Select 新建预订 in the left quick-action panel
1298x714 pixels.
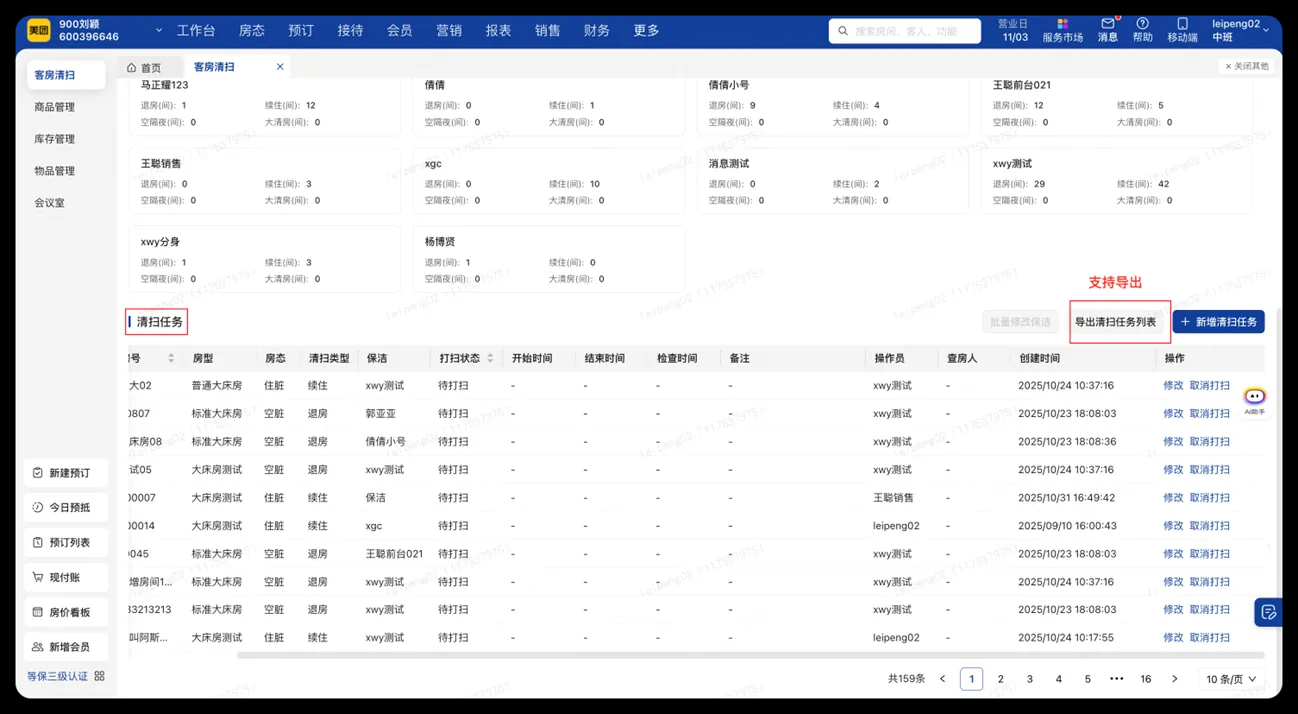pyautogui.click(x=65, y=472)
